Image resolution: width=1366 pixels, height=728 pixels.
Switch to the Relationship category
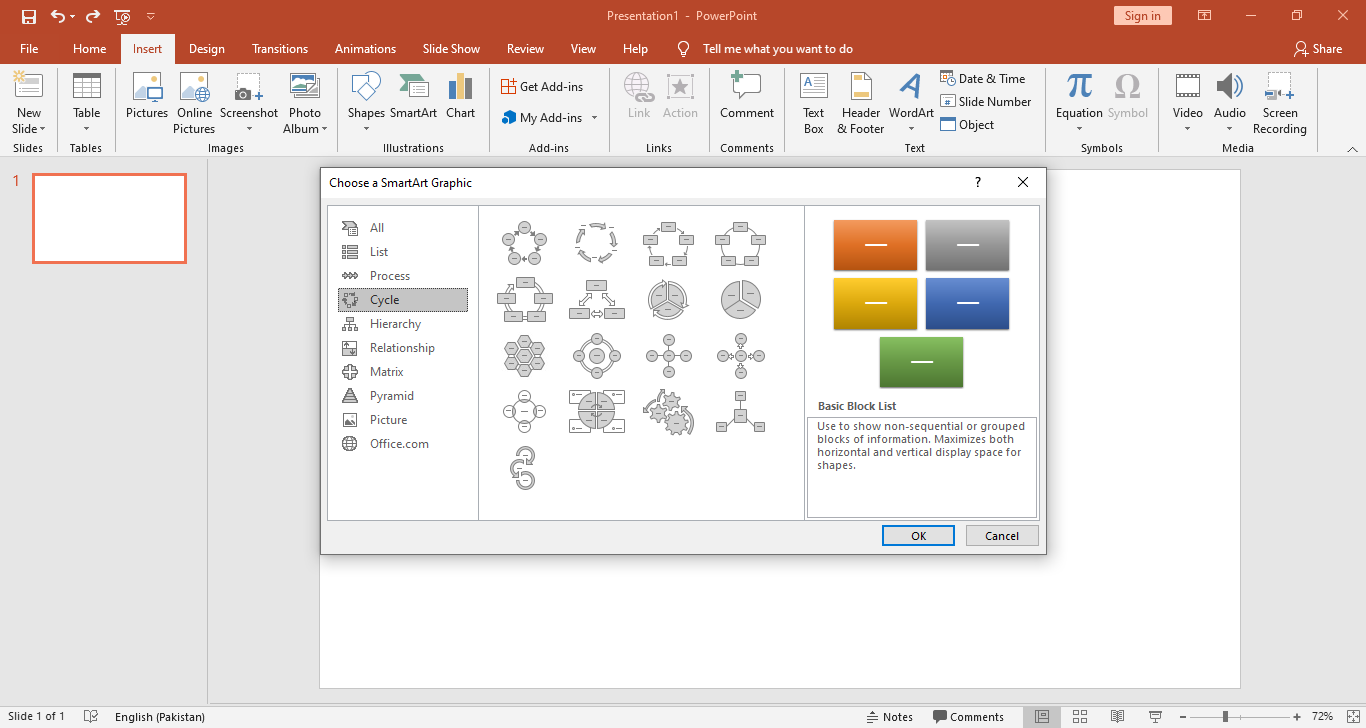tap(403, 348)
